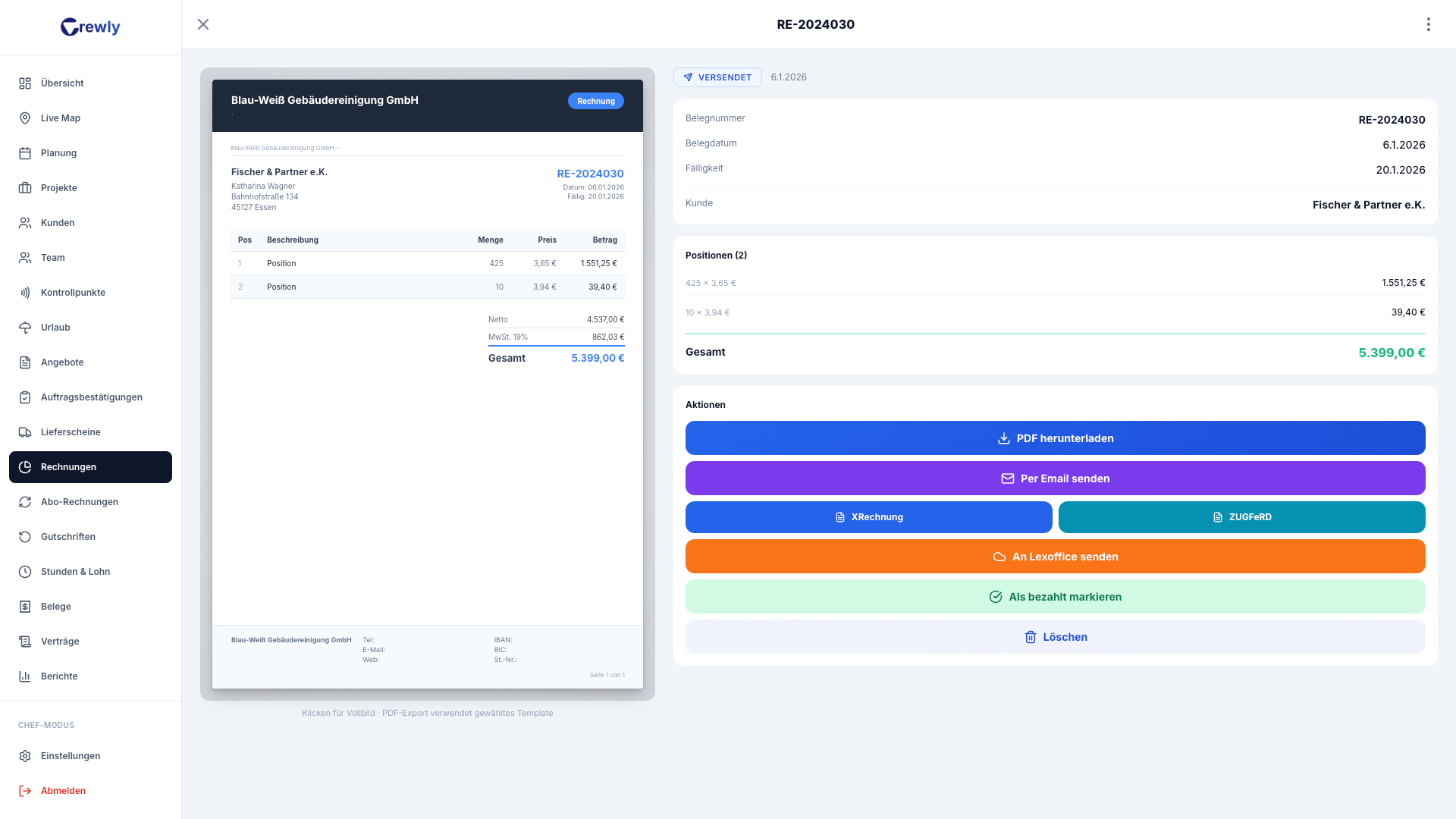The width and height of the screenshot is (1456, 819).
Task: Go to Angebote section
Action: click(x=62, y=362)
